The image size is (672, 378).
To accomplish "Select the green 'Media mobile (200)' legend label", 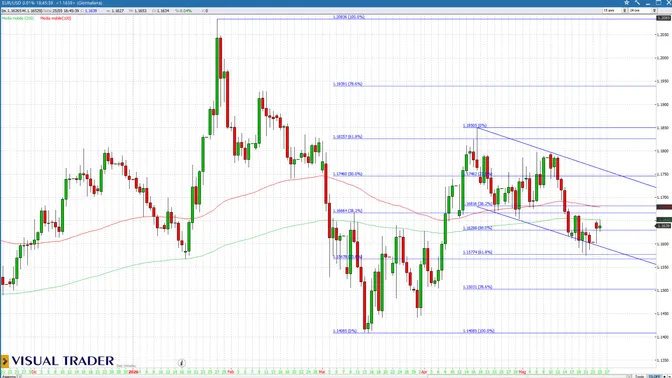I will (x=18, y=18).
